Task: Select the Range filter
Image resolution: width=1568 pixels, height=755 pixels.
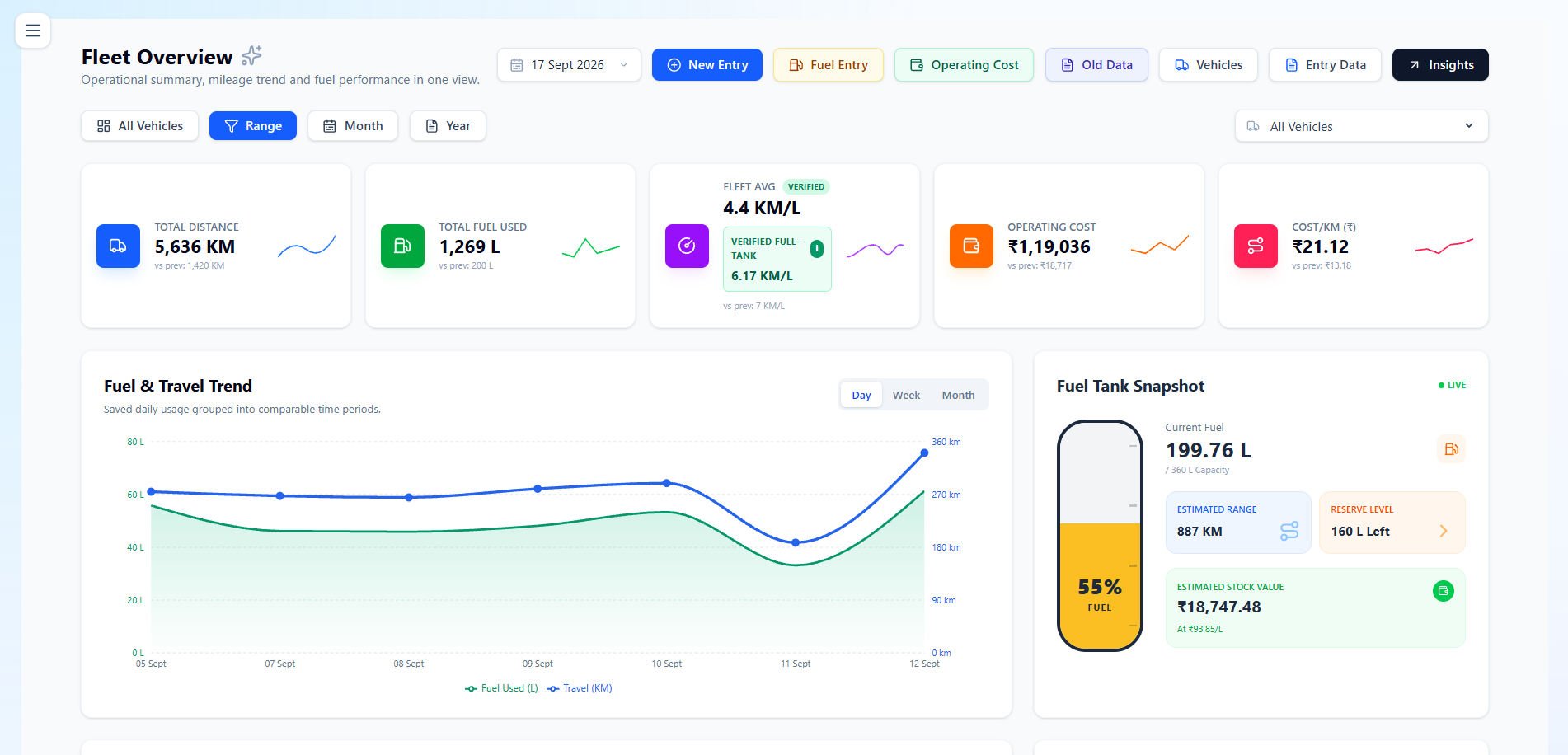Action: tap(253, 126)
